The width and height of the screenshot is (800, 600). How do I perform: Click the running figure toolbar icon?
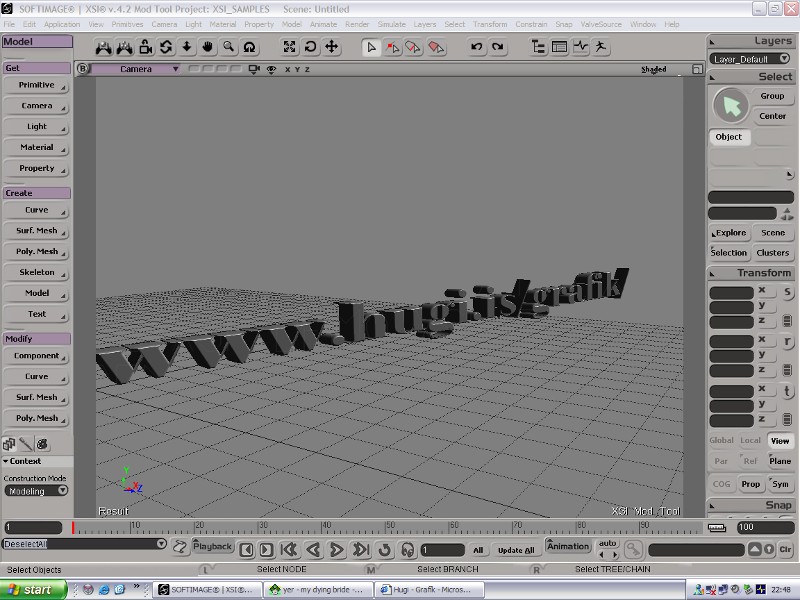coord(601,47)
